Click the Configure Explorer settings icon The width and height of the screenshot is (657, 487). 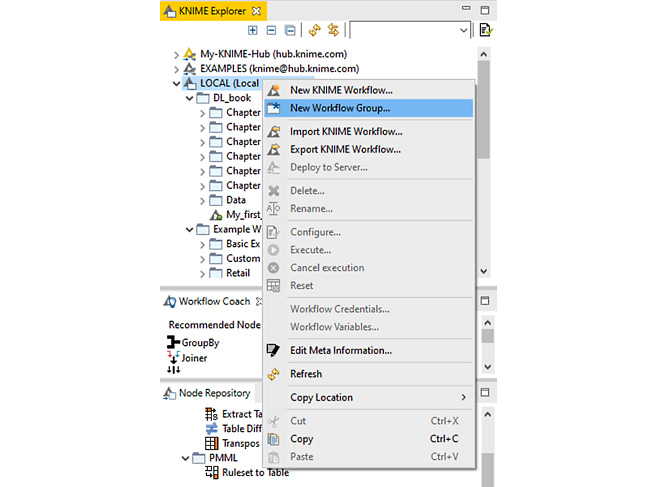[x=486, y=30]
